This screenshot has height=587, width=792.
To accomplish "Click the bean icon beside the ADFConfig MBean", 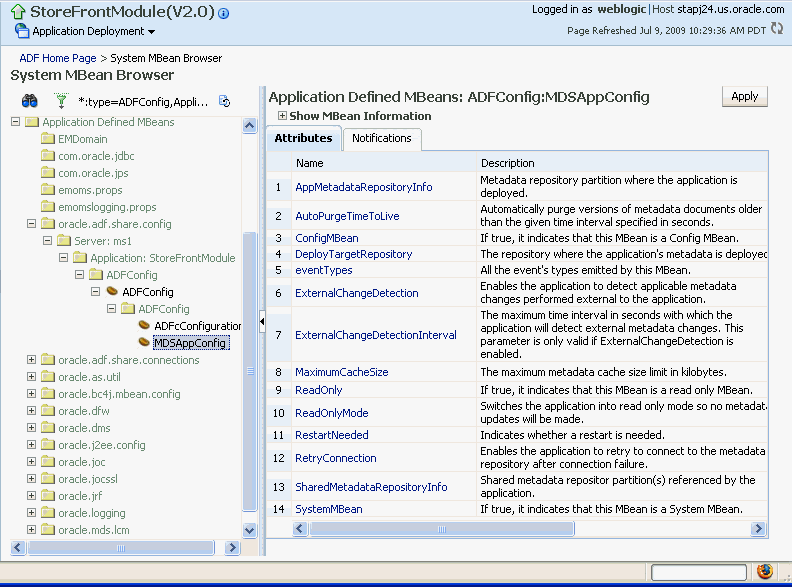I will pyautogui.click(x=112, y=291).
